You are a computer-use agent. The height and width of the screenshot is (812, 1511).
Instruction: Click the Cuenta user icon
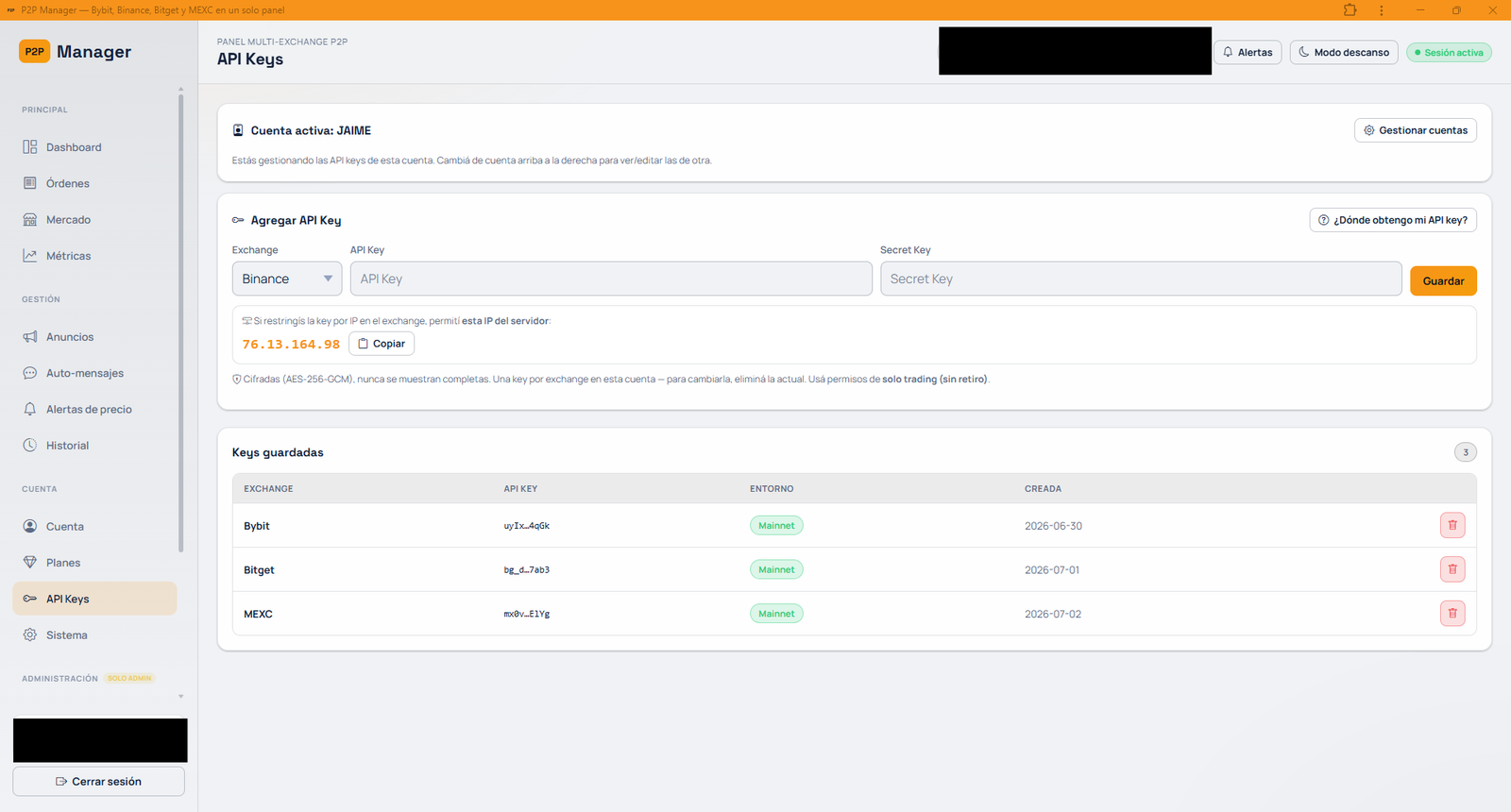click(30, 527)
